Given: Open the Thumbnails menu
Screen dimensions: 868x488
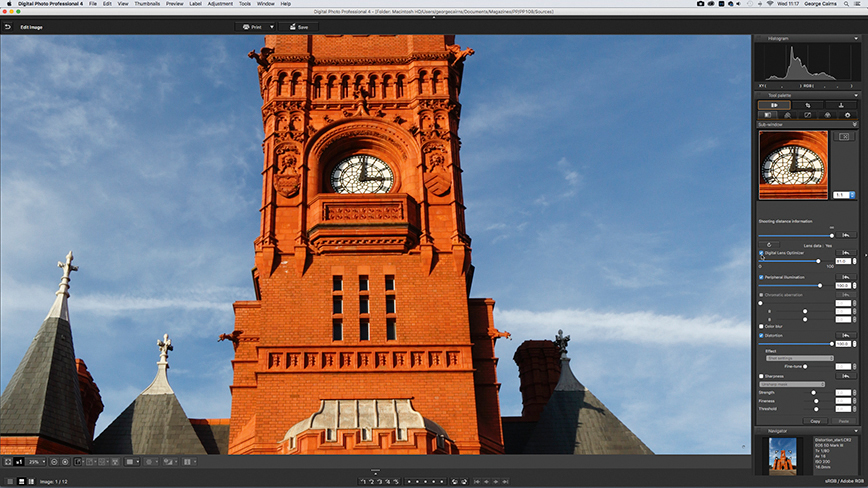Looking at the screenshot, I should 147,4.
